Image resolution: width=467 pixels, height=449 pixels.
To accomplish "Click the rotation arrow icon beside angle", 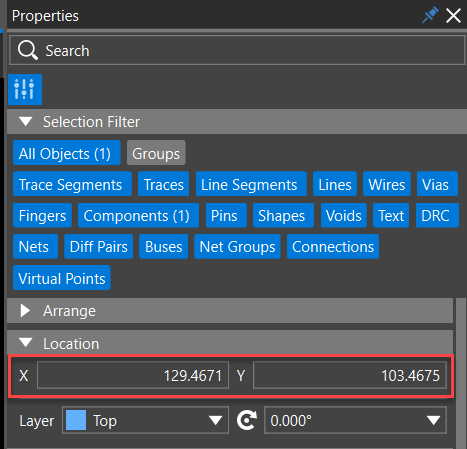I will pos(247,420).
